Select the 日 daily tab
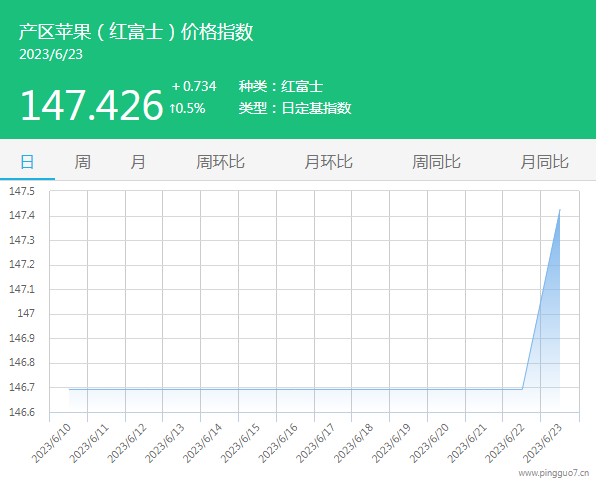 [27, 162]
